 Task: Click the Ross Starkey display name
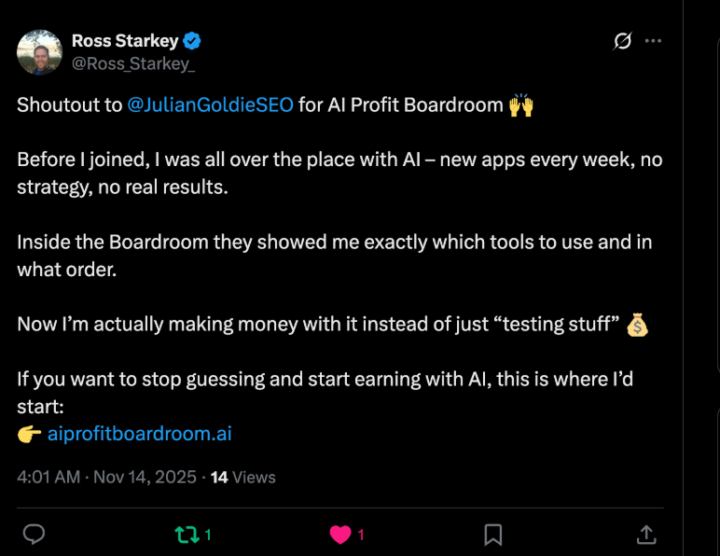tap(125, 41)
